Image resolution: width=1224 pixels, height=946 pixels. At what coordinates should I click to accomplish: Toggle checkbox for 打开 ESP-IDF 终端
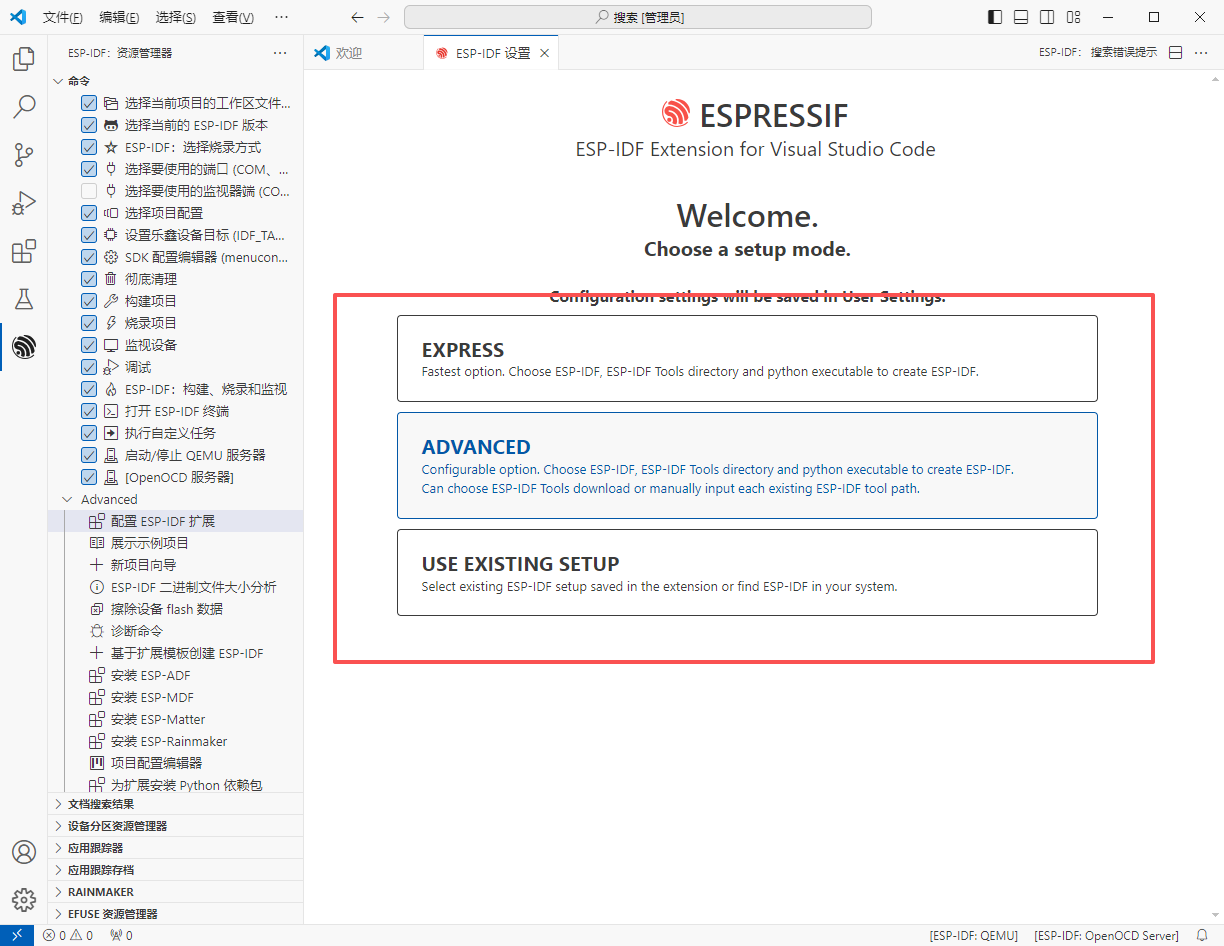click(x=89, y=411)
